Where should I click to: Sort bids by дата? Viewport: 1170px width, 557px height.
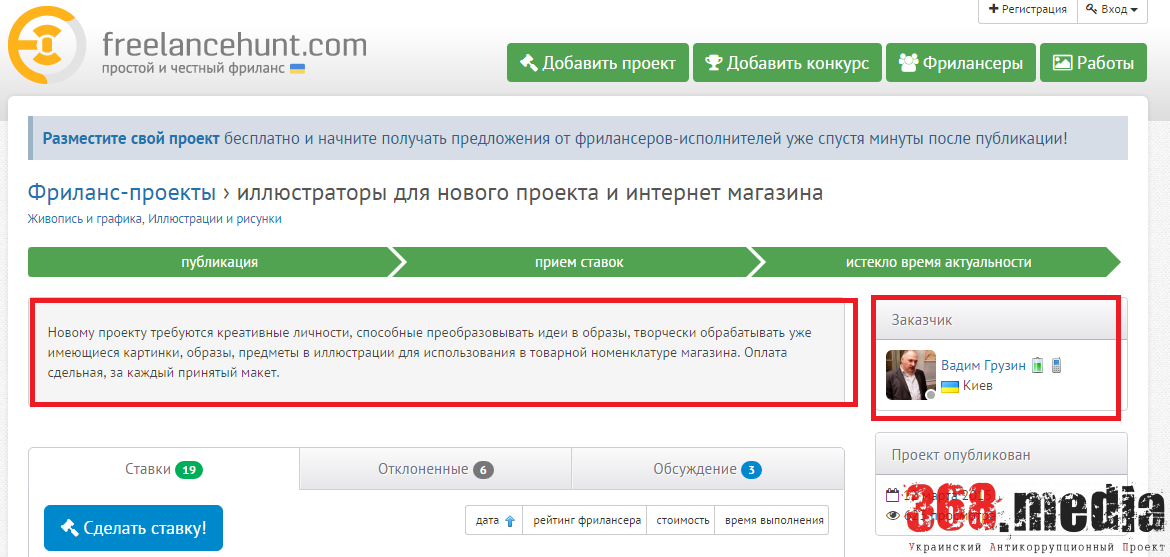(495, 520)
